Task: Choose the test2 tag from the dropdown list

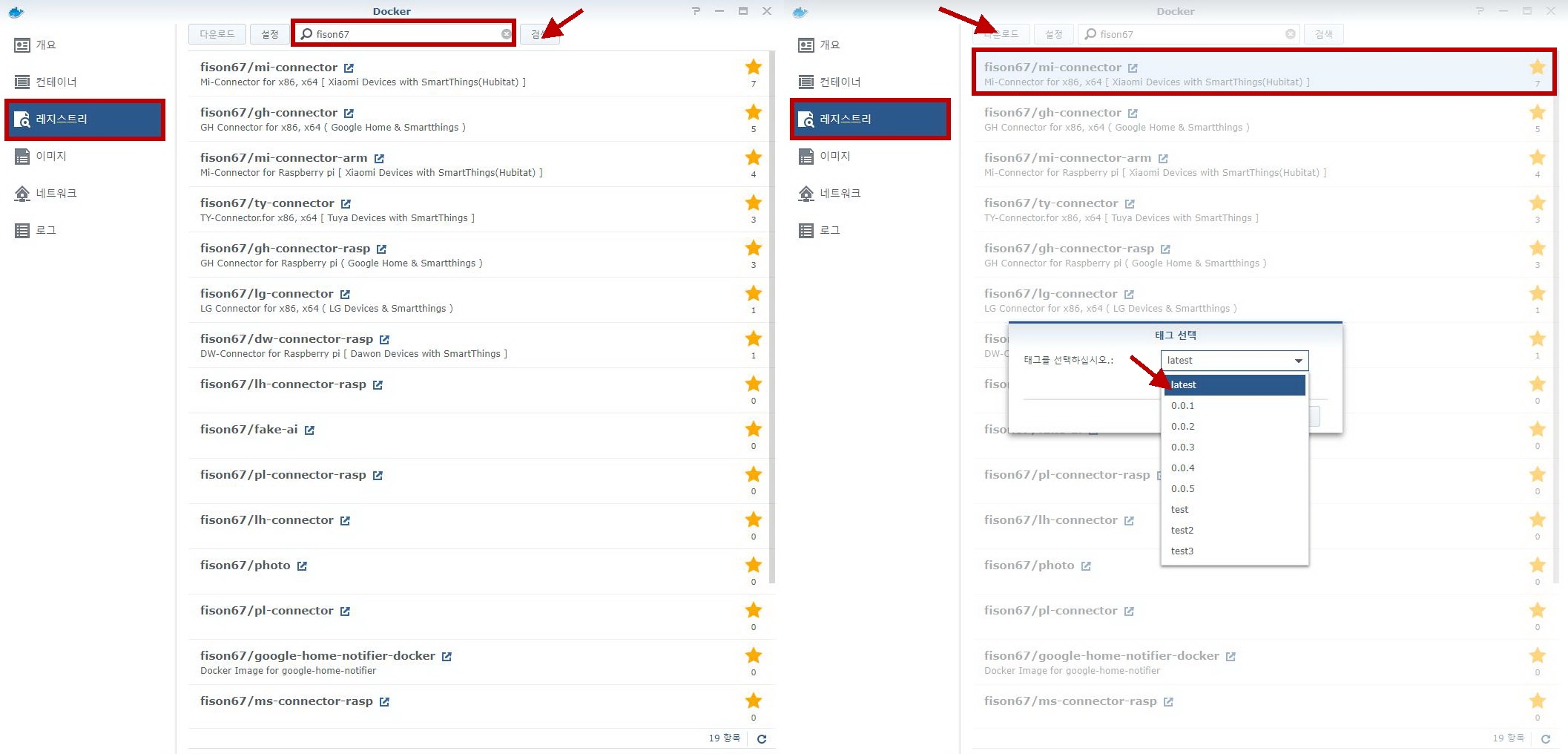Action: tap(1234, 531)
